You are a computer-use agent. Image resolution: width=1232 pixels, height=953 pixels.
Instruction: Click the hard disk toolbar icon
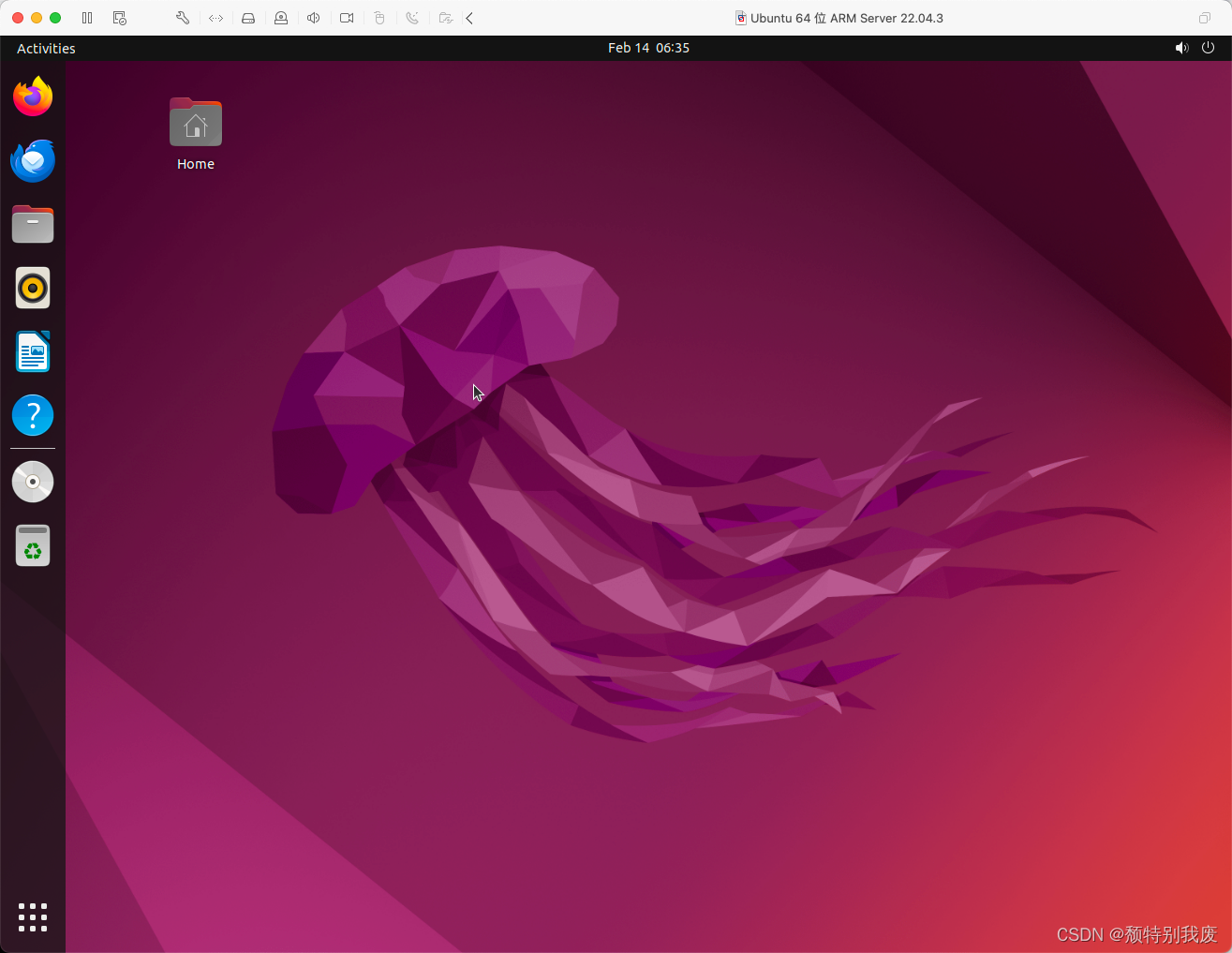(x=248, y=18)
